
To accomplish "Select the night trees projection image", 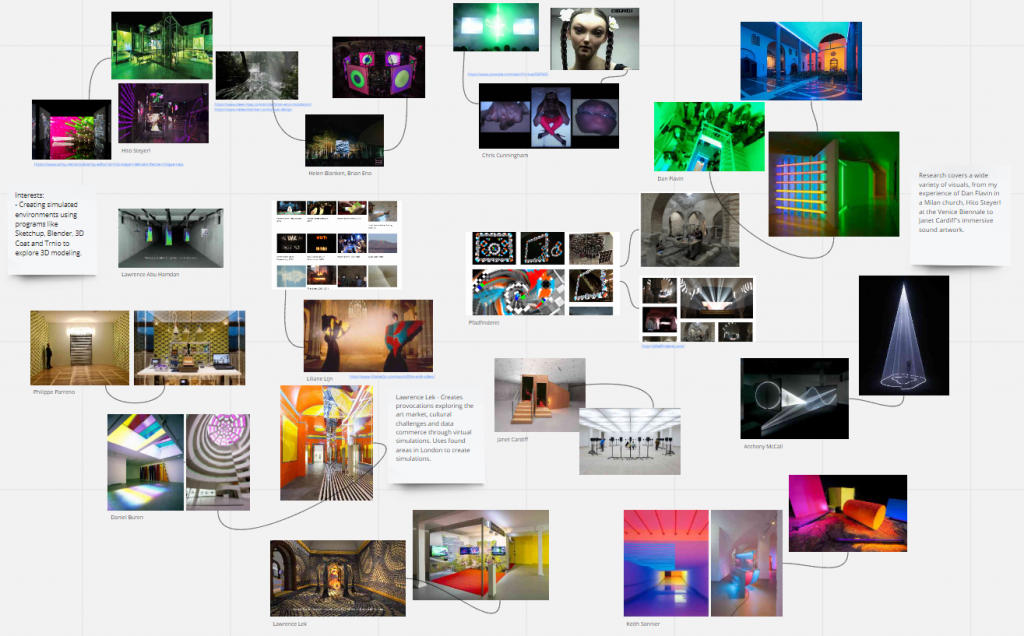I will (344, 141).
